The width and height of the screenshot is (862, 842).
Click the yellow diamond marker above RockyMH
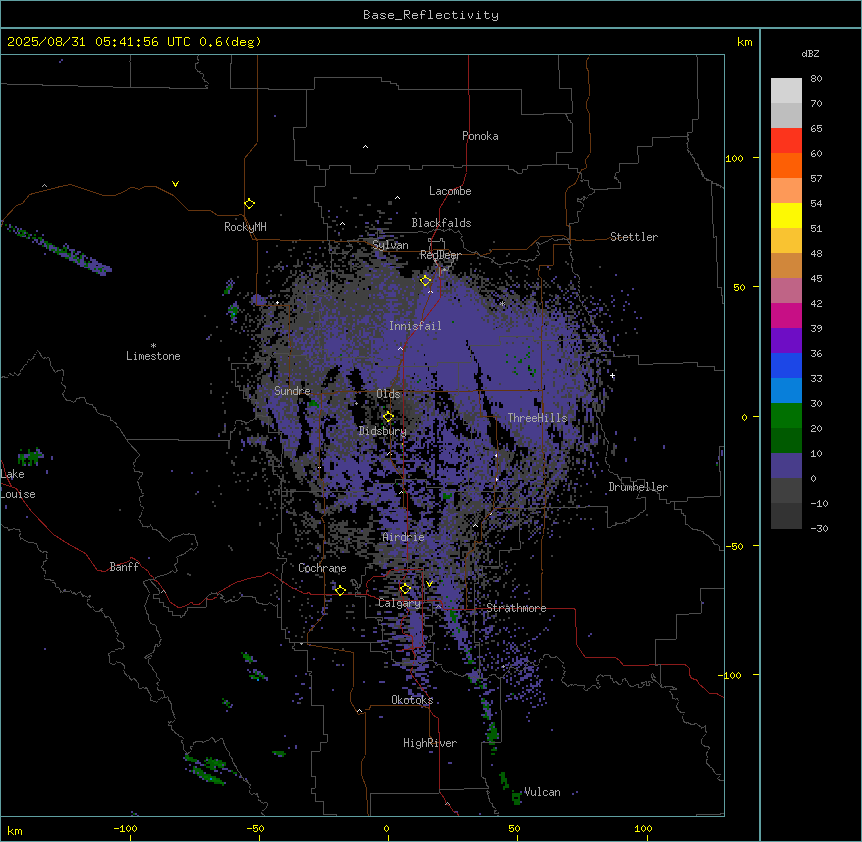pos(249,204)
